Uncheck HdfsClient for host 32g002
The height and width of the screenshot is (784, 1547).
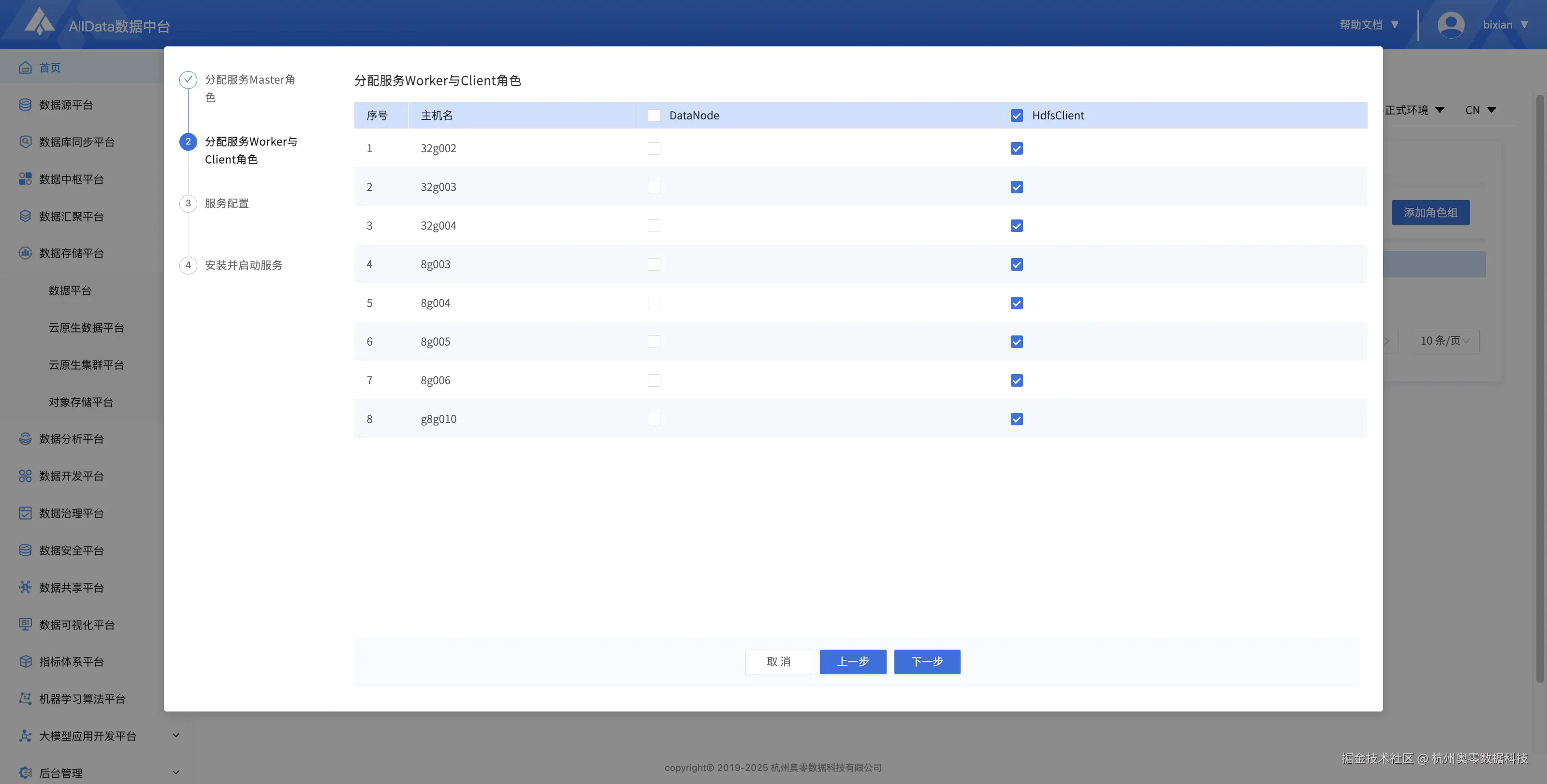point(1016,148)
